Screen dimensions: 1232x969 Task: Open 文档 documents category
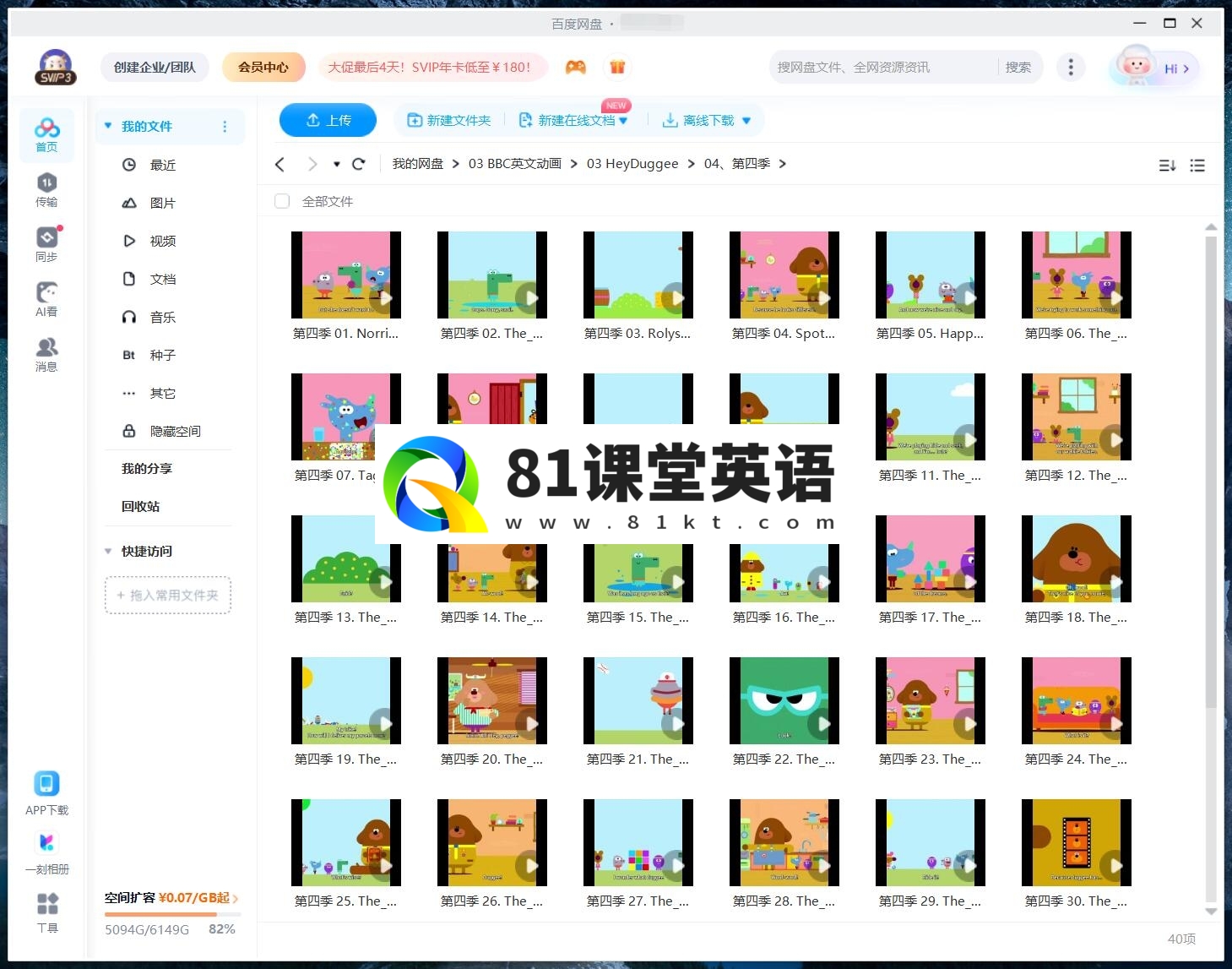pos(163,279)
